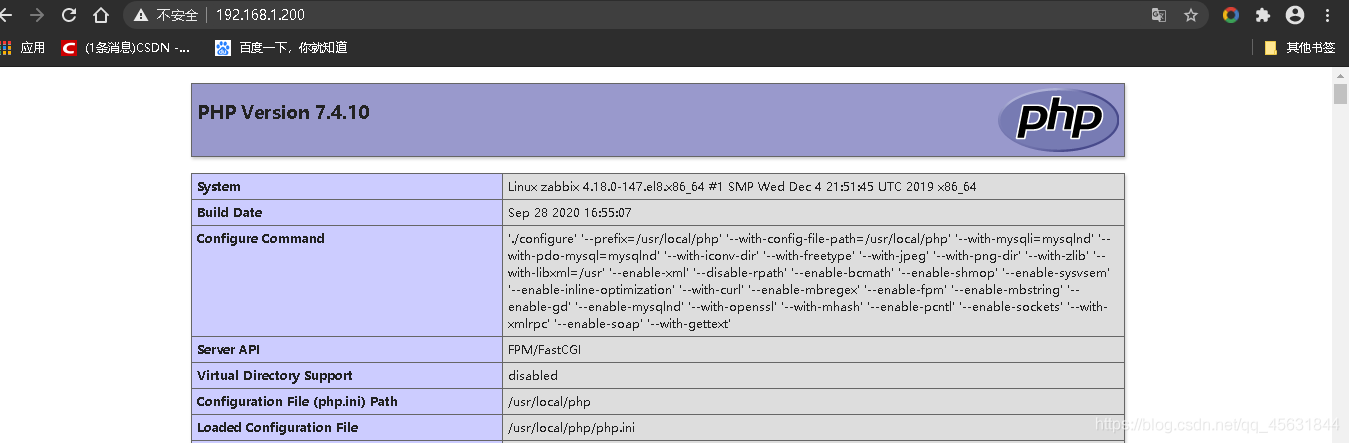
Task: Open the Baidu bookmark
Action: [x=281, y=47]
